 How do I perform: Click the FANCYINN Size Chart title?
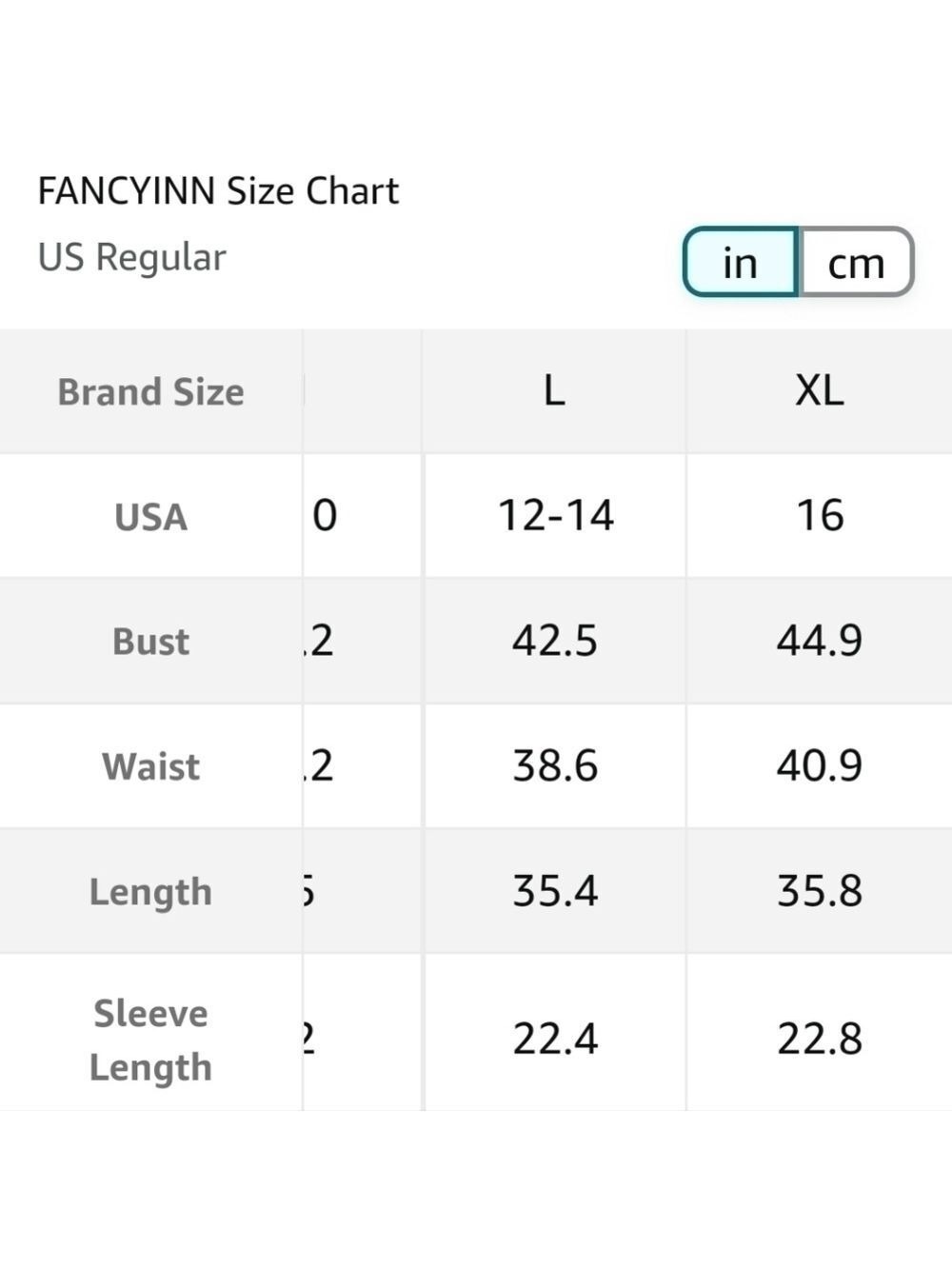click(218, 191)
